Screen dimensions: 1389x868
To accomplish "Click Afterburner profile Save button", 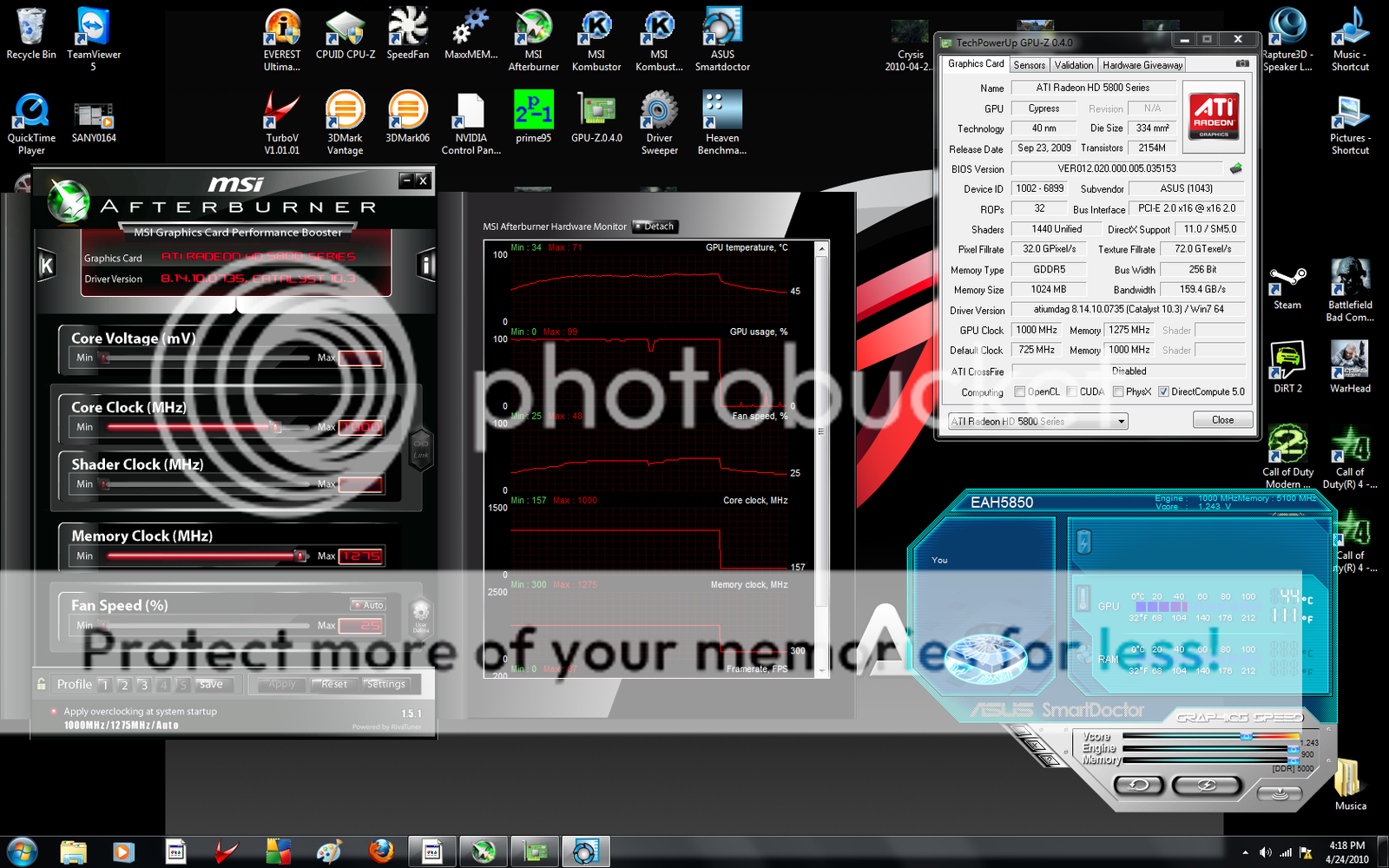I will pyautogui.click(x=211, y=685).
